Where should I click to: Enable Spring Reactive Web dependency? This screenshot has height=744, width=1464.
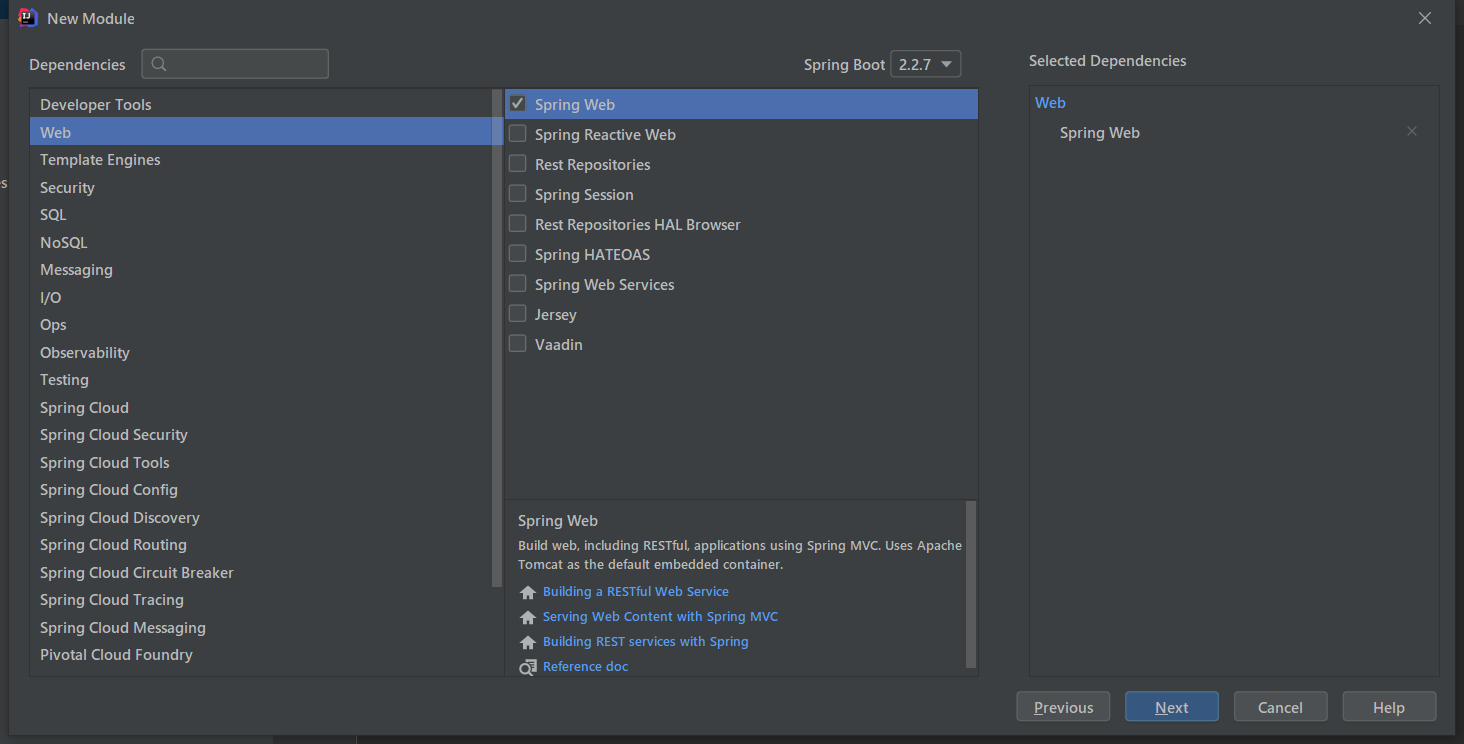pos(518,134)
